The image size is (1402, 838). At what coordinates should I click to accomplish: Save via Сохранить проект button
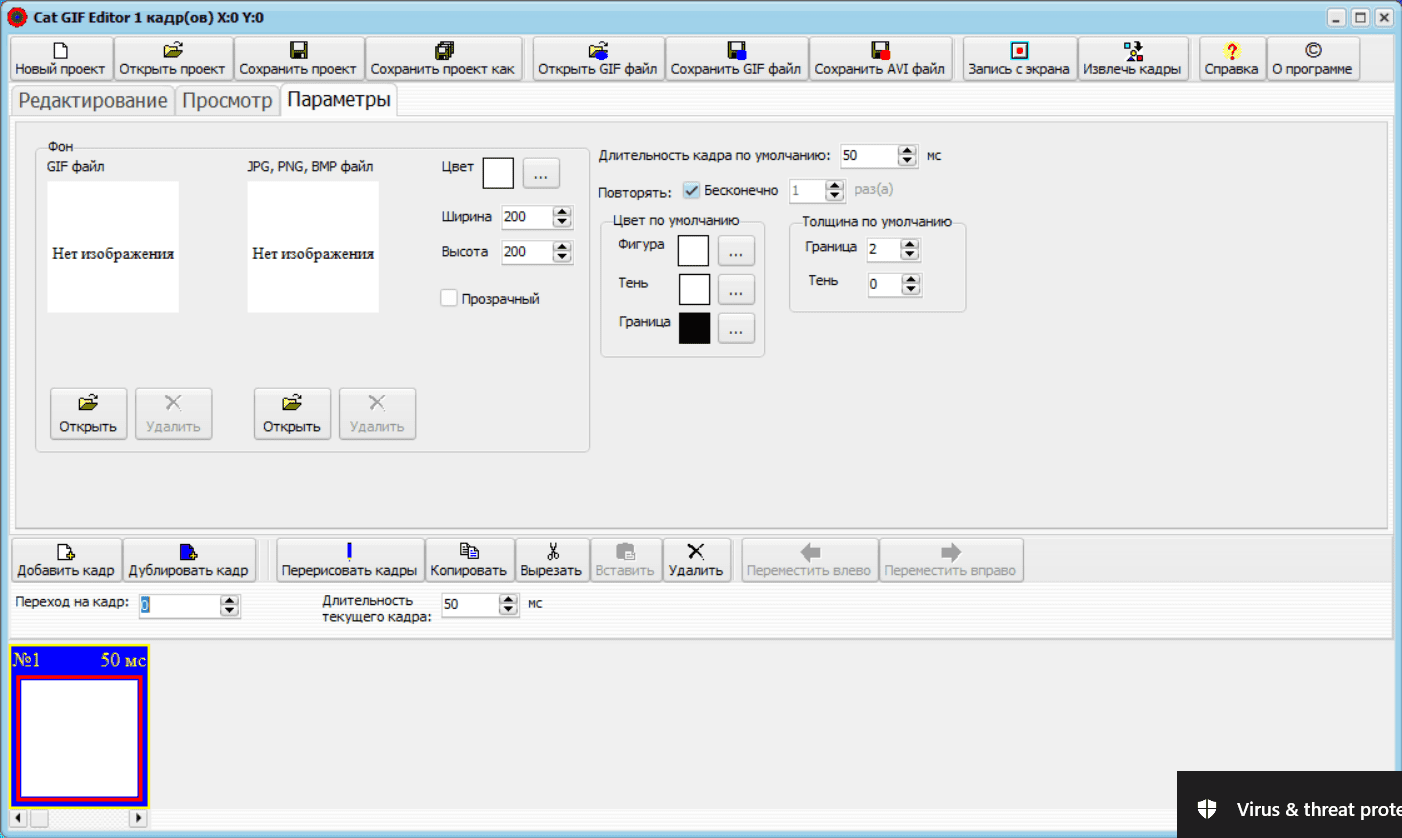pyautogui.click(x=298, y=59)
